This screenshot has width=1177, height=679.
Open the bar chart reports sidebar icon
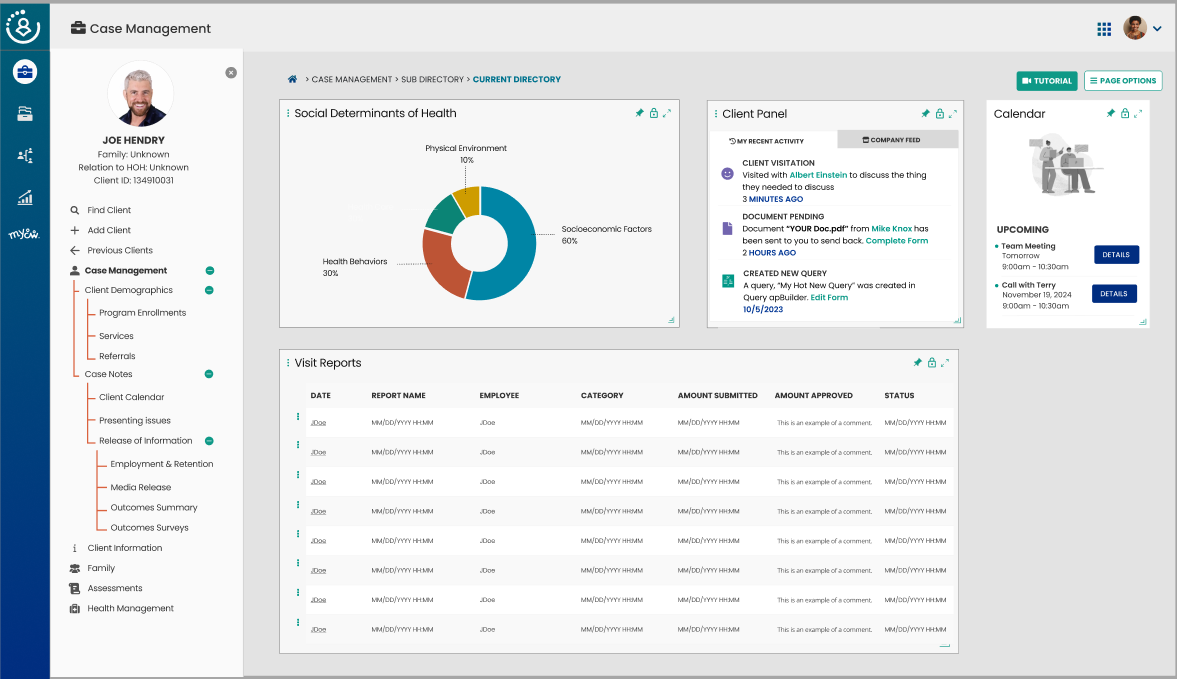tap(25, 197)
